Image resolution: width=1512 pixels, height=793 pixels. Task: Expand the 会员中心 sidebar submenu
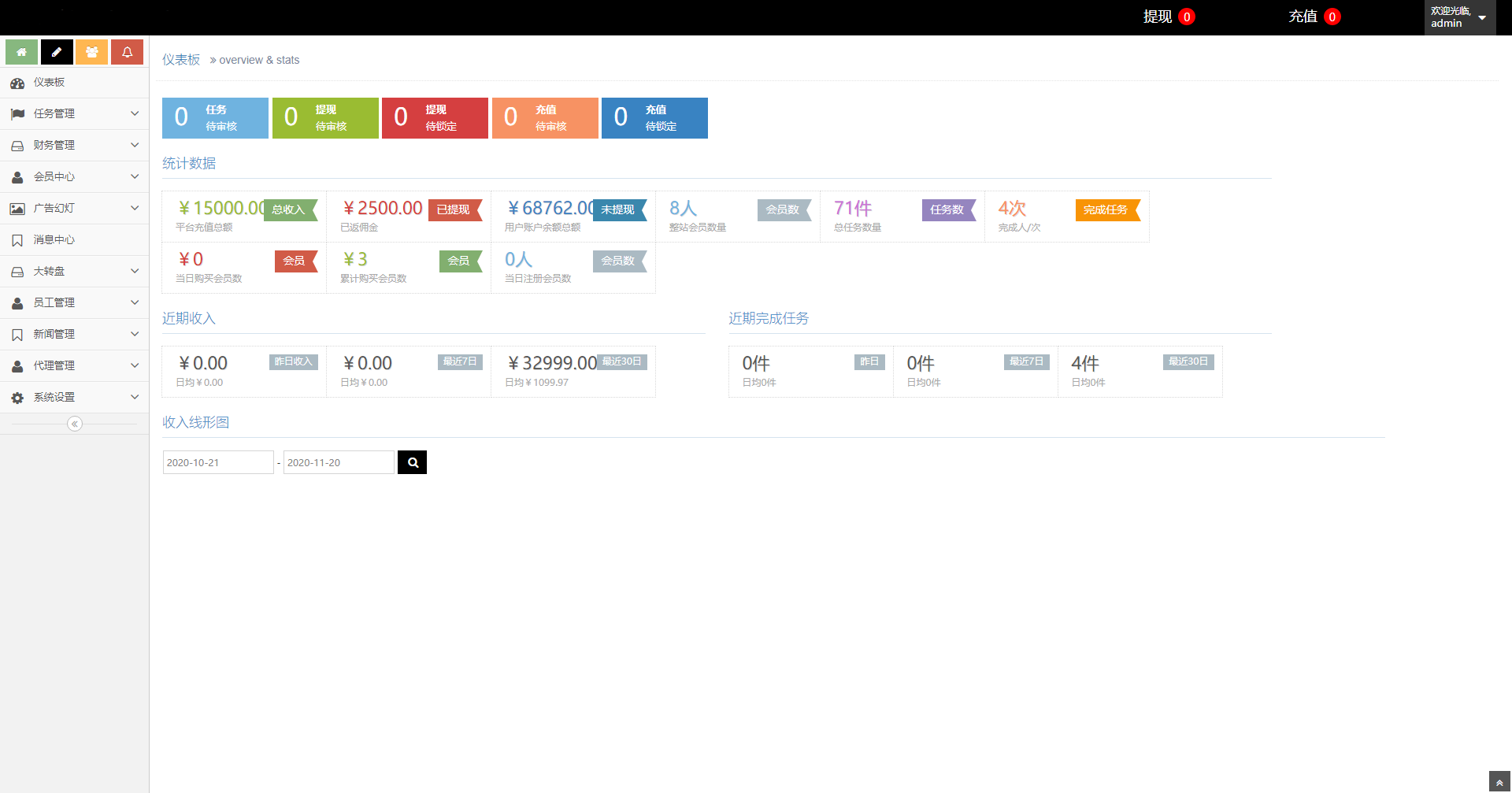coord(74,177)
